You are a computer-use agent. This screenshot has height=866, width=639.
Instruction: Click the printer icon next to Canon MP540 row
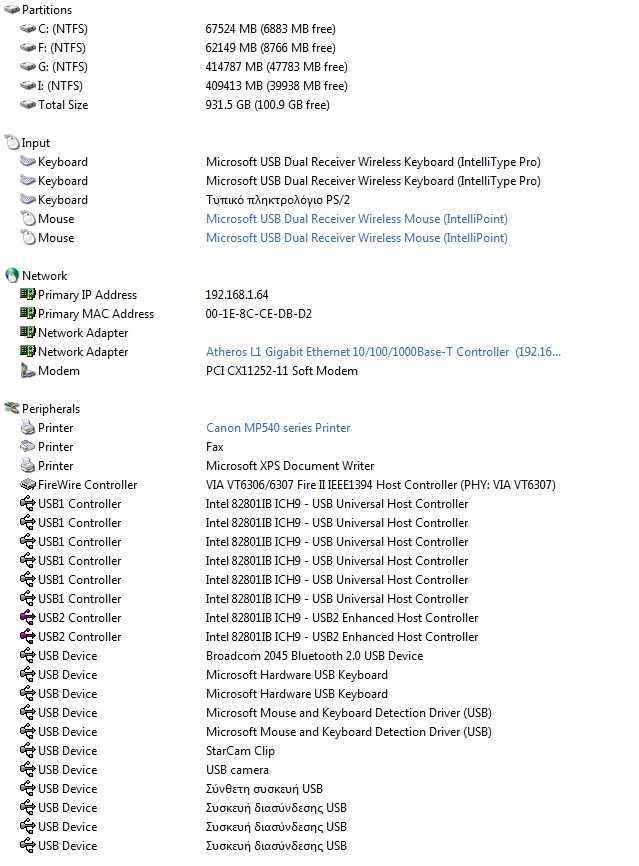tap(28, 427)
